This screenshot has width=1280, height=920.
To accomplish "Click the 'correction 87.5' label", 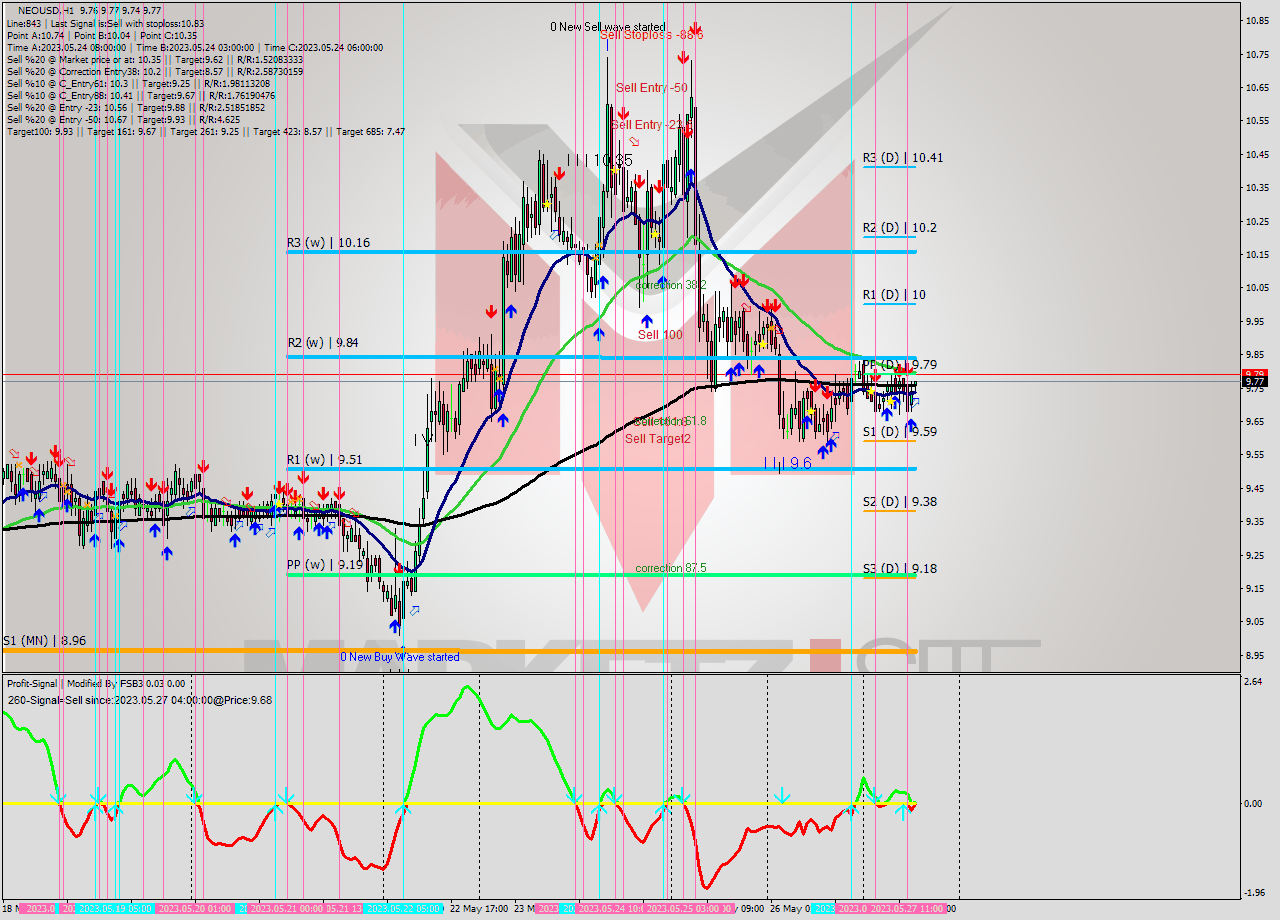I will coord(671,568).
